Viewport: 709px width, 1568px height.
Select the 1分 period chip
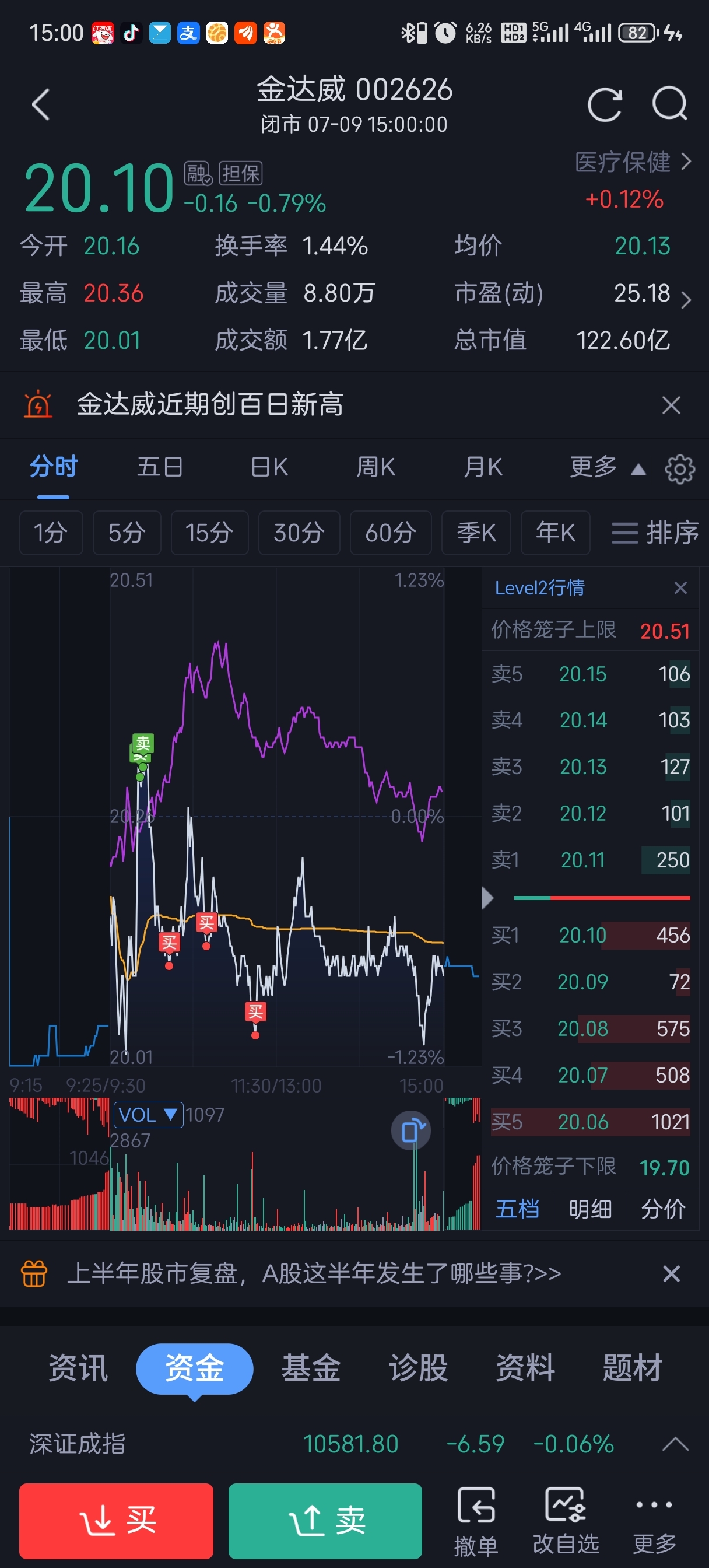51,533
